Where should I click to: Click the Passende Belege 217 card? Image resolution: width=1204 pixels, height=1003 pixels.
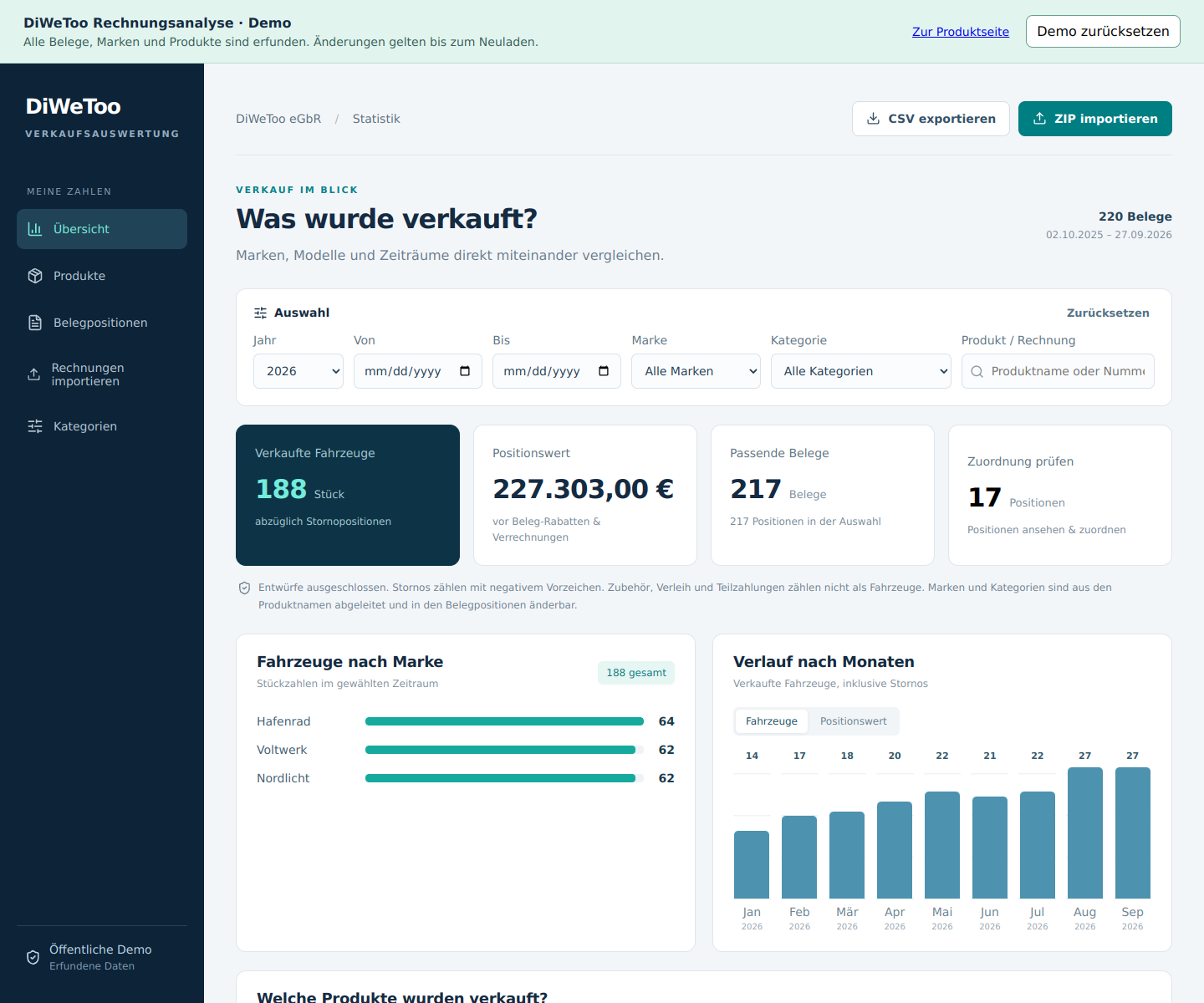[x=823, y=495]
